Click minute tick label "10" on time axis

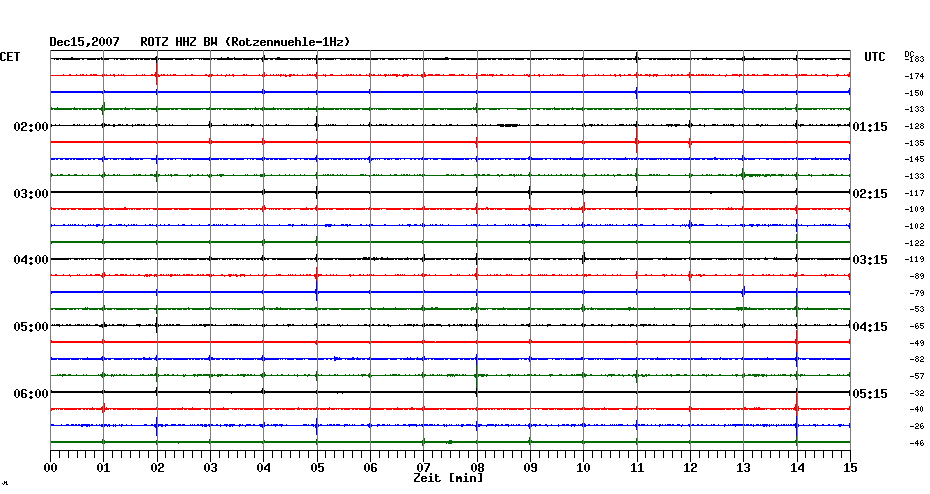tap(584, 468)
